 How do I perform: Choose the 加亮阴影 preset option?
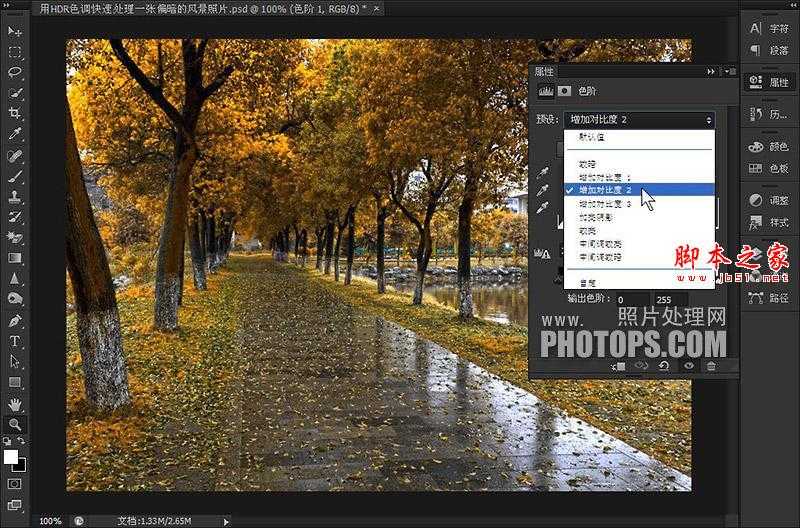coord(639,217)
